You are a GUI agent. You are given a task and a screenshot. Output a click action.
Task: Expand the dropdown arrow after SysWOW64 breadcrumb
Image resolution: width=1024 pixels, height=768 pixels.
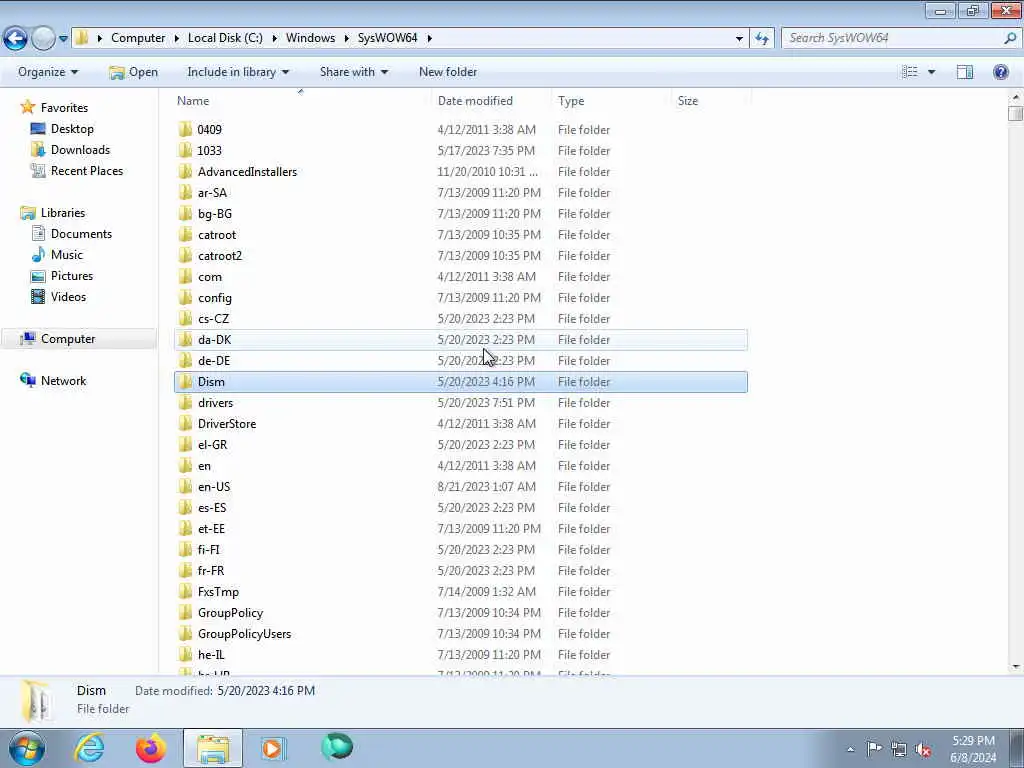[x=430, y=38]
